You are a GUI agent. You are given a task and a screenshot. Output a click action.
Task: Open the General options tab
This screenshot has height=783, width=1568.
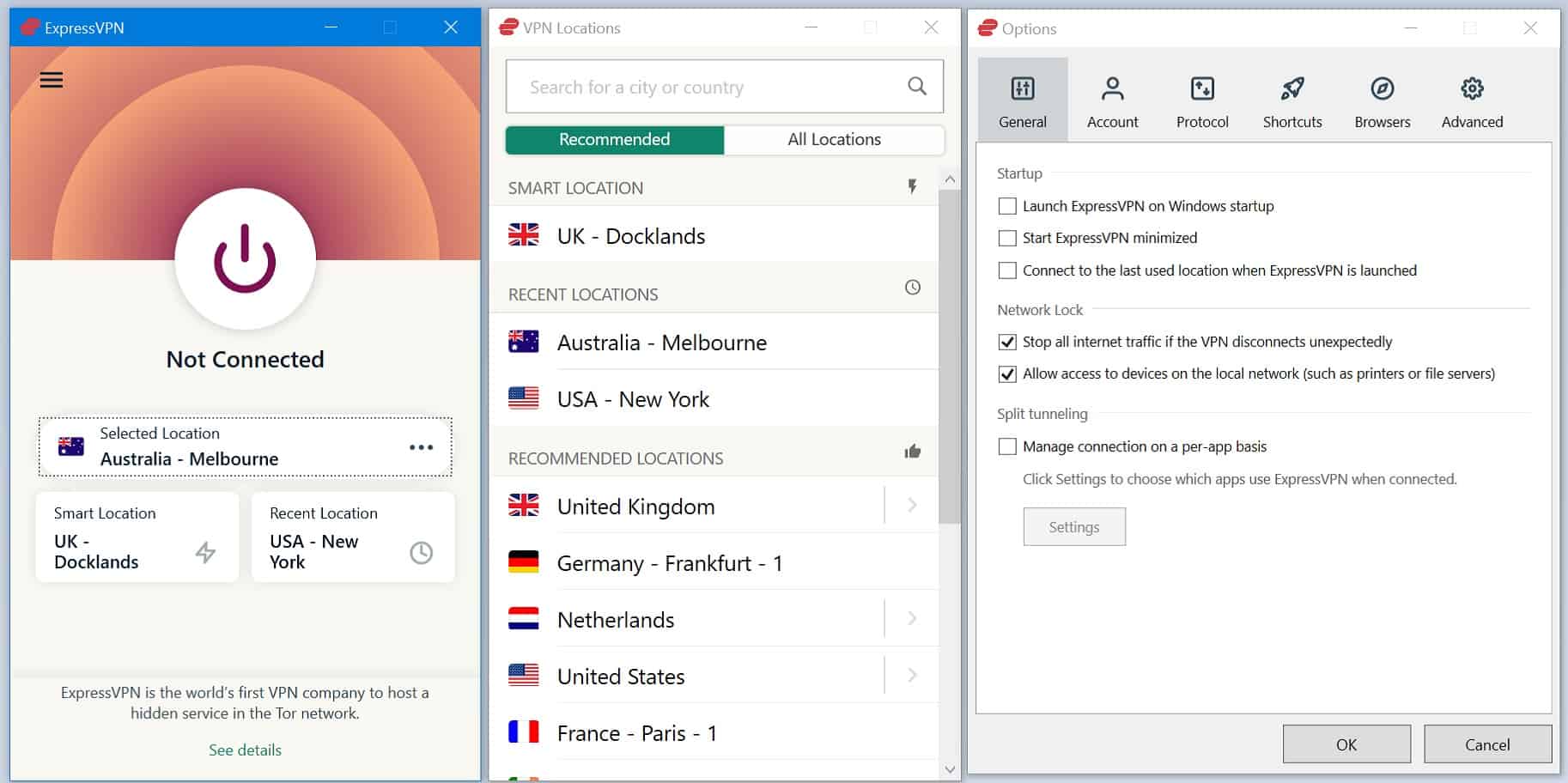(1023, 100)
